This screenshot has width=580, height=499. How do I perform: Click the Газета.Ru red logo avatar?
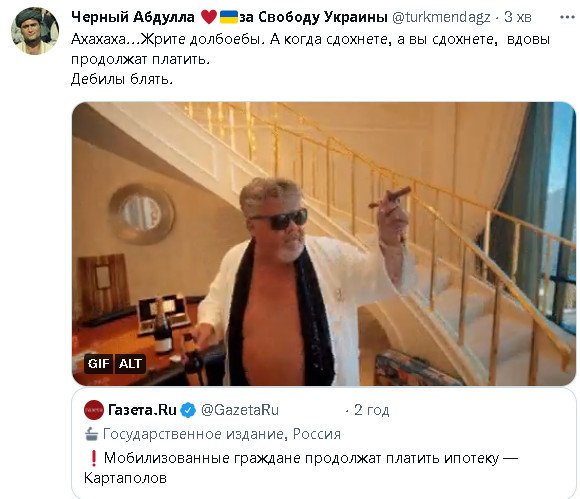coord(94,410)
